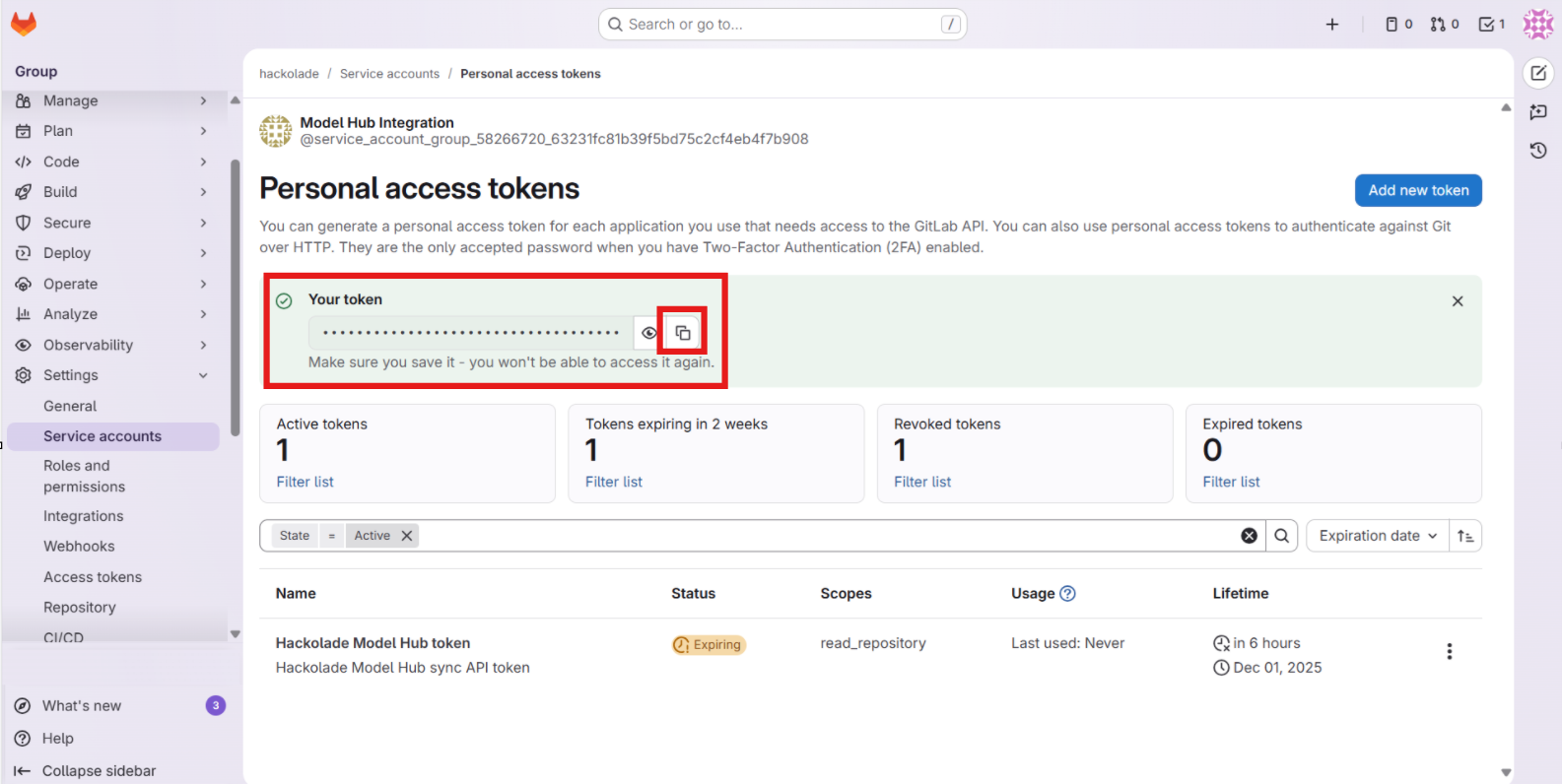Open the GitLab home logo
The image size is (1562, 784).
pos(24,24)
